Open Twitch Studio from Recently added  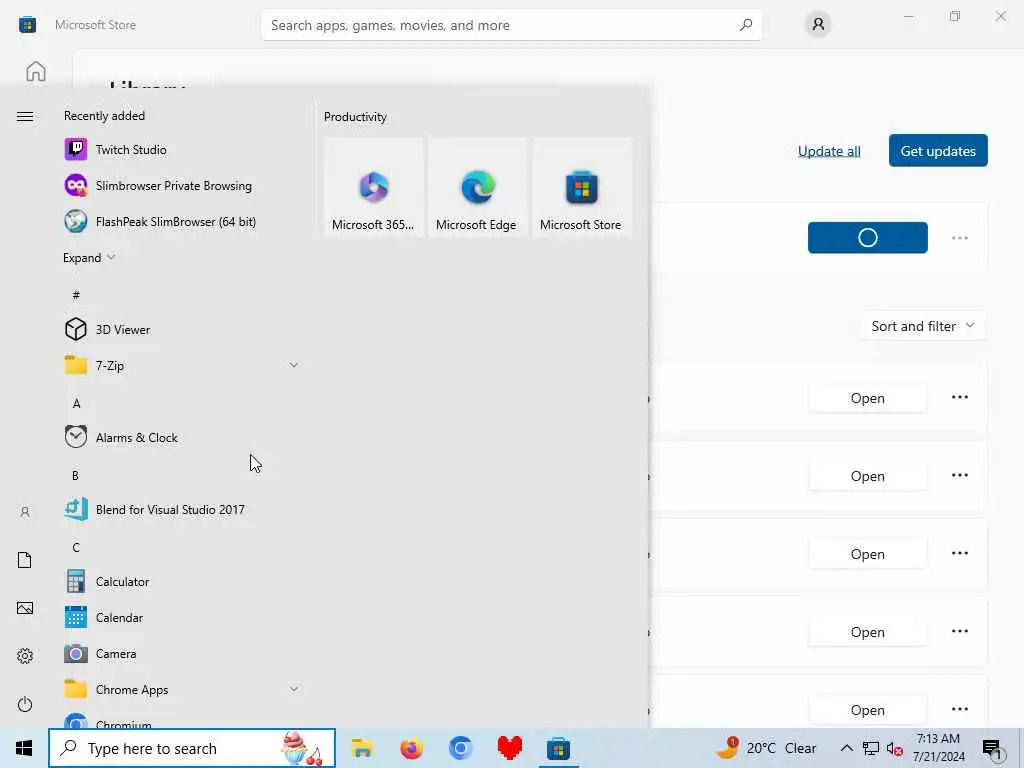pos(182,150)
